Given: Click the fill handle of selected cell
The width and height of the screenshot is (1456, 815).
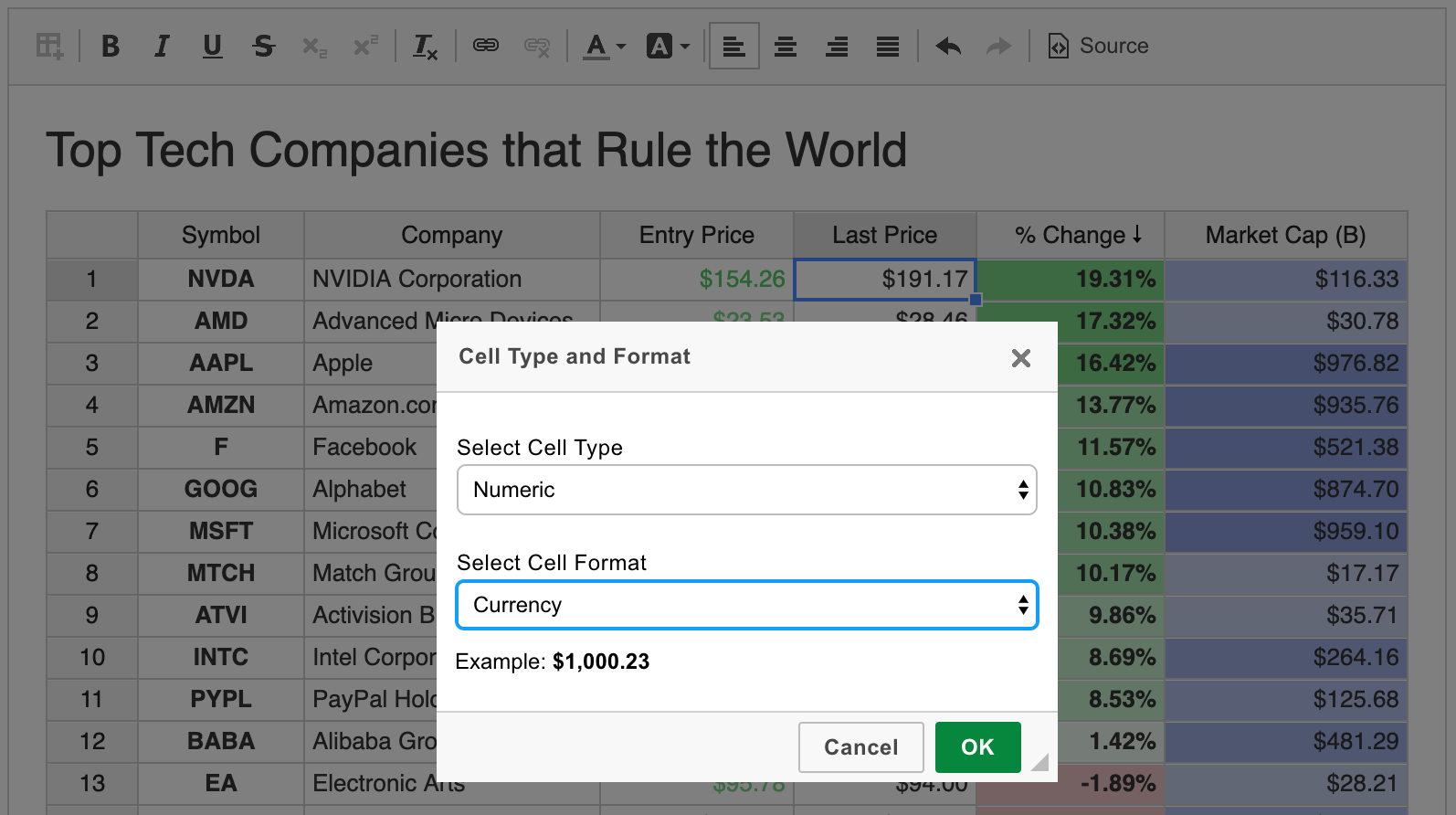Looking at the screenshot, I should (976, 300).
